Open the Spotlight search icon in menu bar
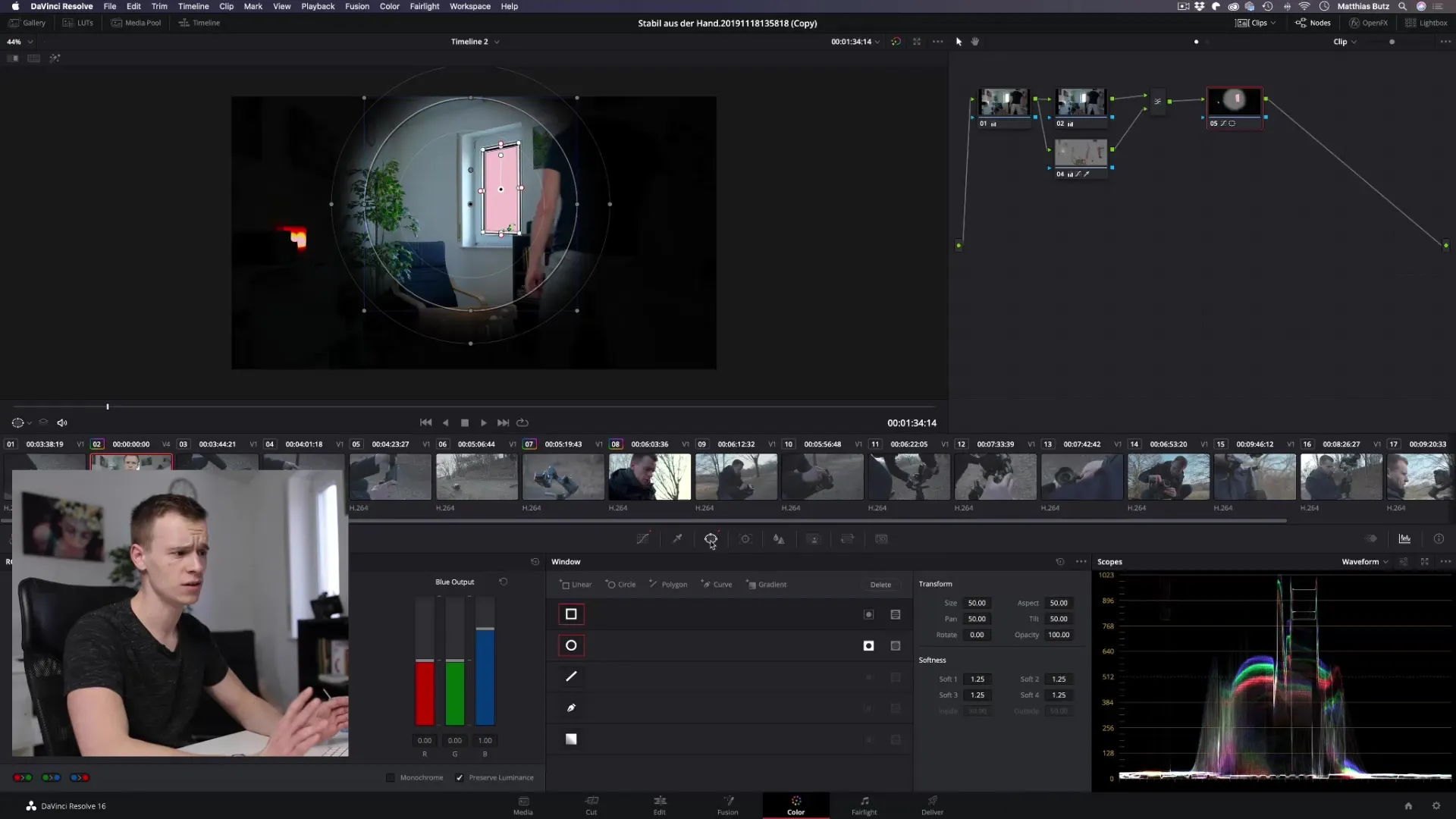The image size is (1456, 819). tap(1402, 6)
